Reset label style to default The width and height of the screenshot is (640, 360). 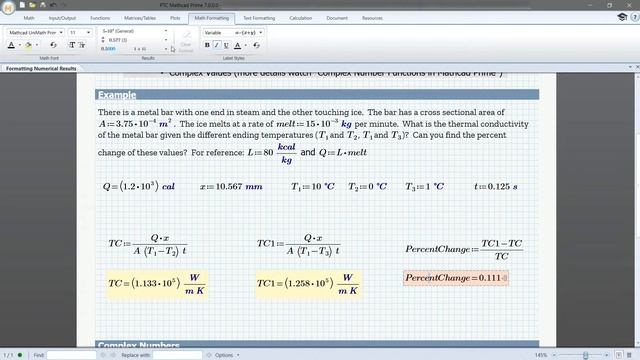256,45
